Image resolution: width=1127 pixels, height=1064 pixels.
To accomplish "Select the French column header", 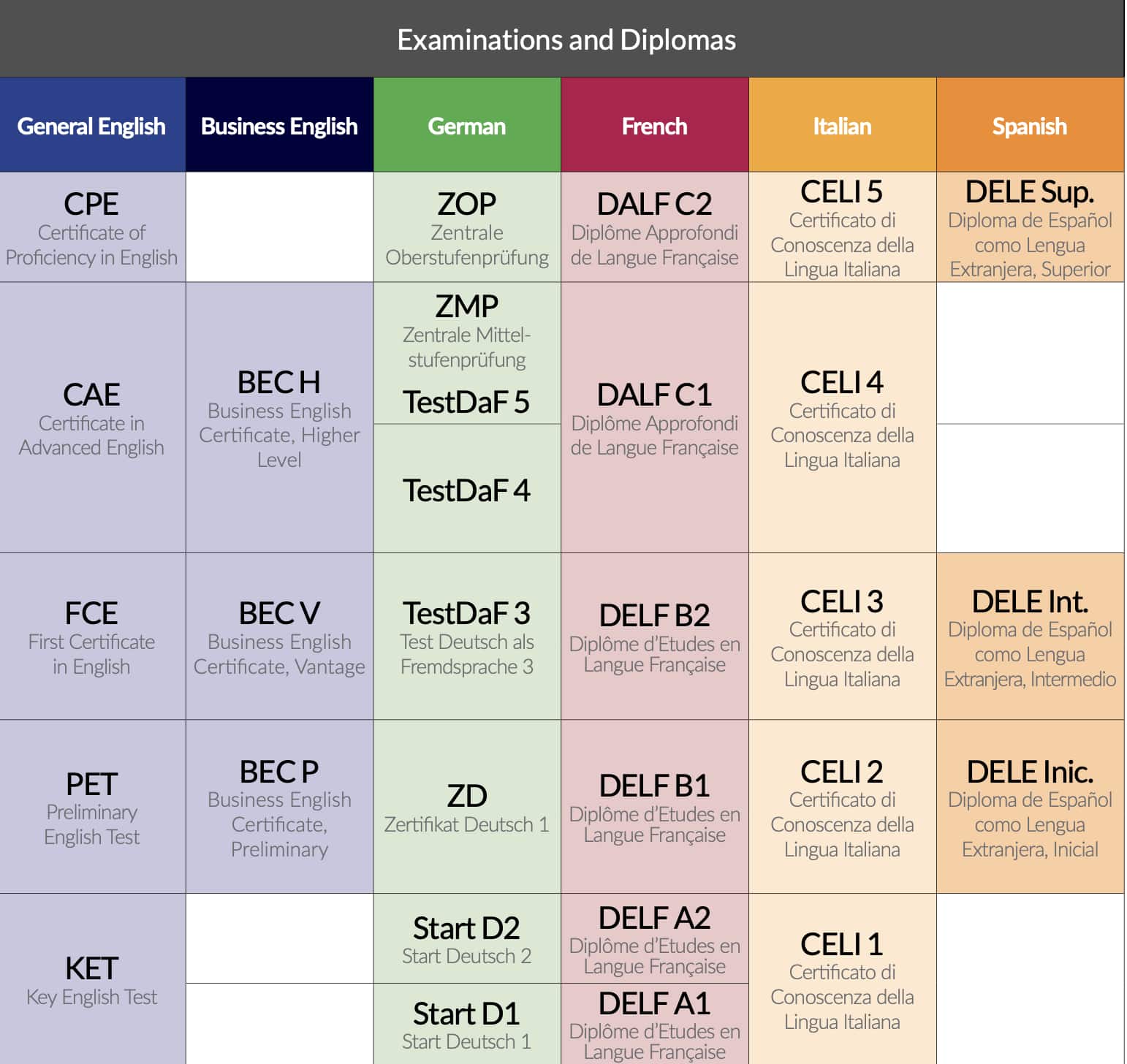I will click(x=654, y=126).
